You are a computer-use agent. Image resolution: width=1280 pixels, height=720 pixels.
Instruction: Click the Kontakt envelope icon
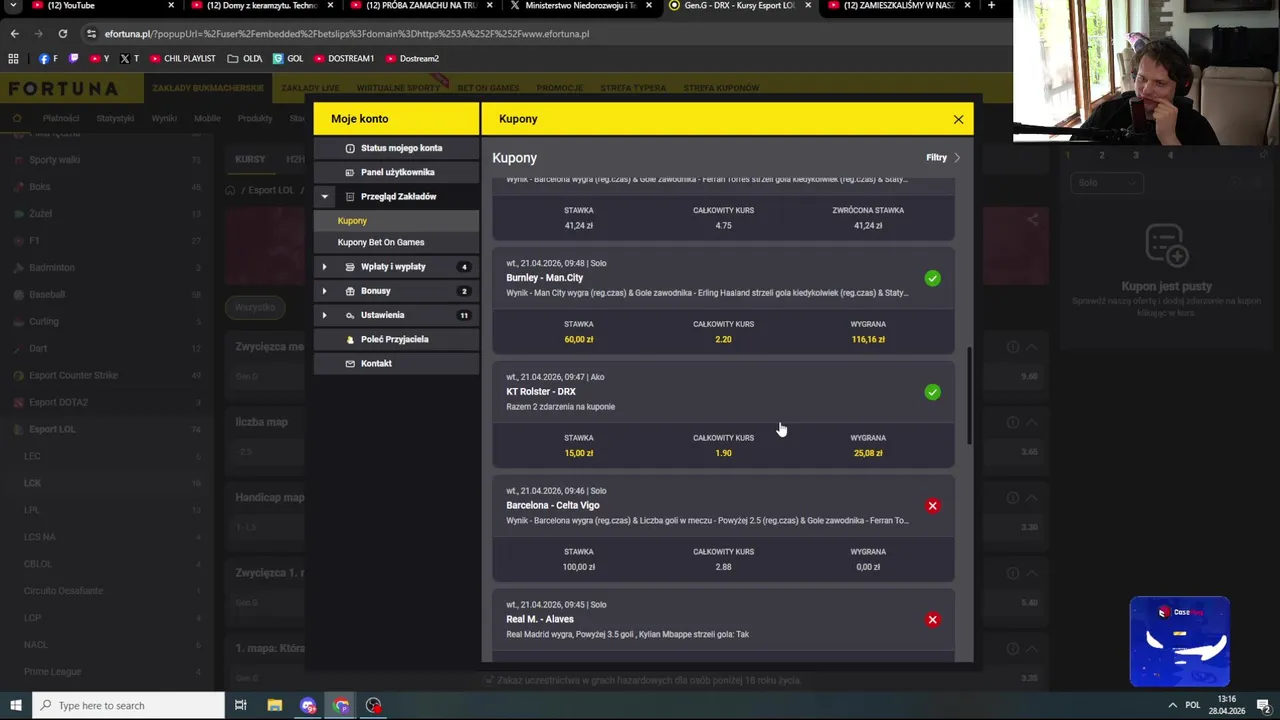(x=350, y=363)
